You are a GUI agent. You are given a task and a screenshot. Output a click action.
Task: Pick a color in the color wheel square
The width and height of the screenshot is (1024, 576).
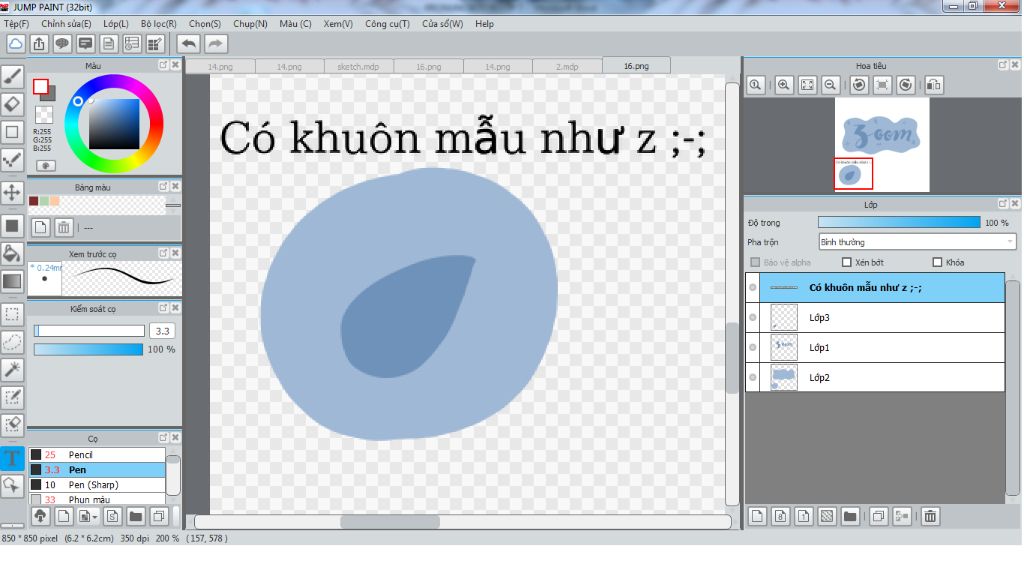tap(114, 124)
